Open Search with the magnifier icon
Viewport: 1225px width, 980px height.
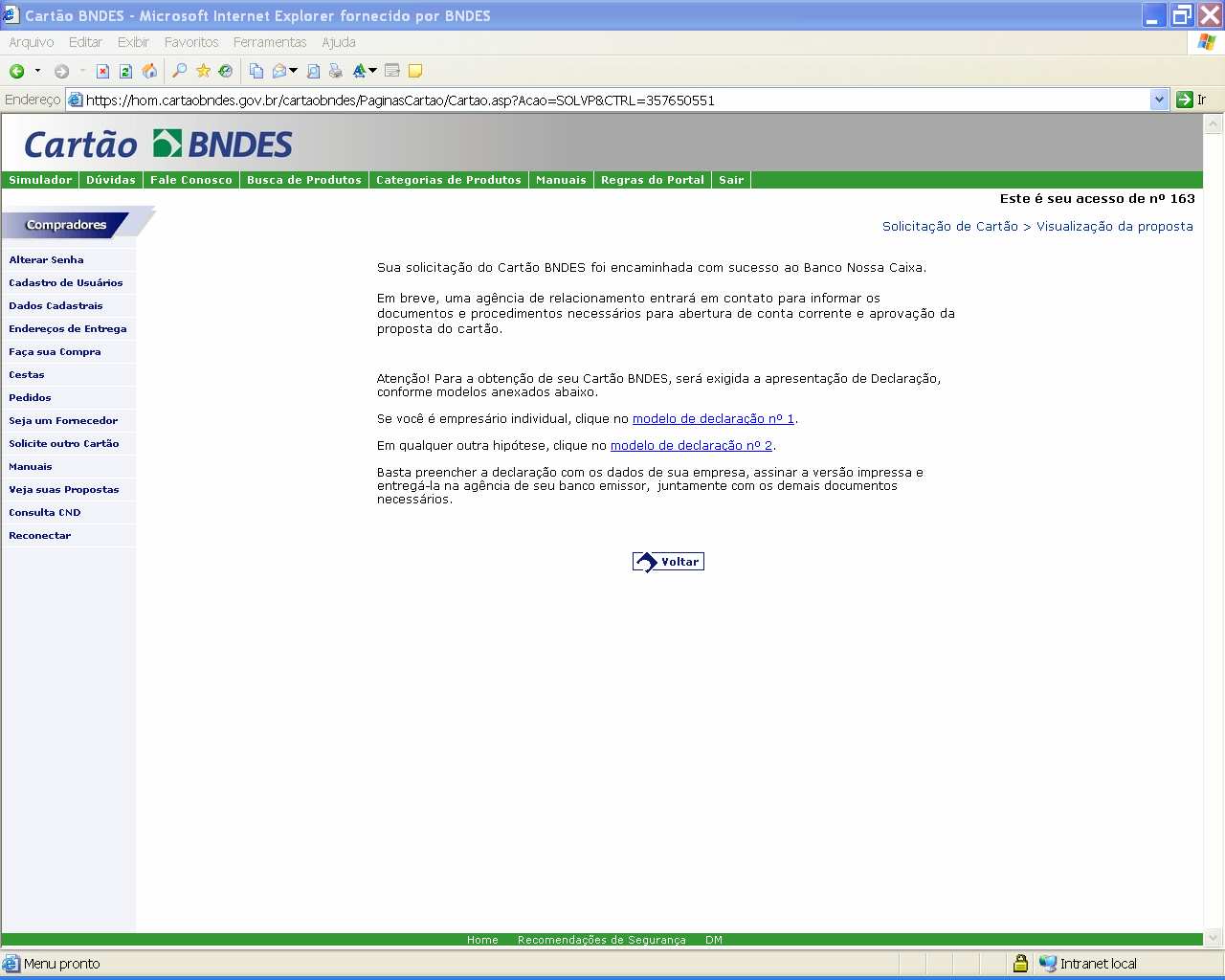click(x=179, y=71)
